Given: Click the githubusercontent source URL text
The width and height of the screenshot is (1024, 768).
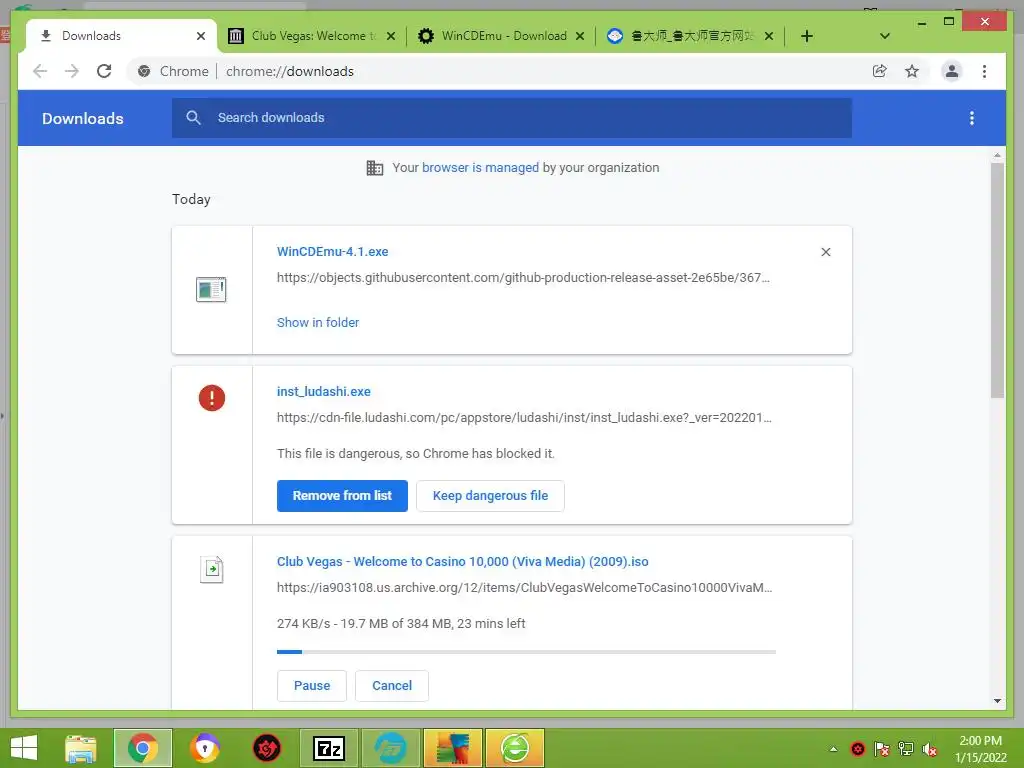Looking at the screenshot, I should coord(523,278).
